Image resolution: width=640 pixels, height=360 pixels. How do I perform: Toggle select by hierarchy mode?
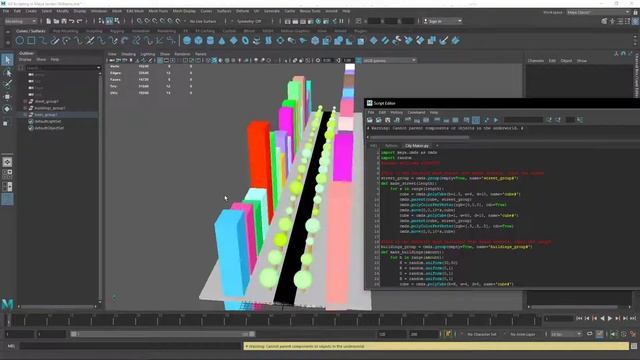pos(102,21)
